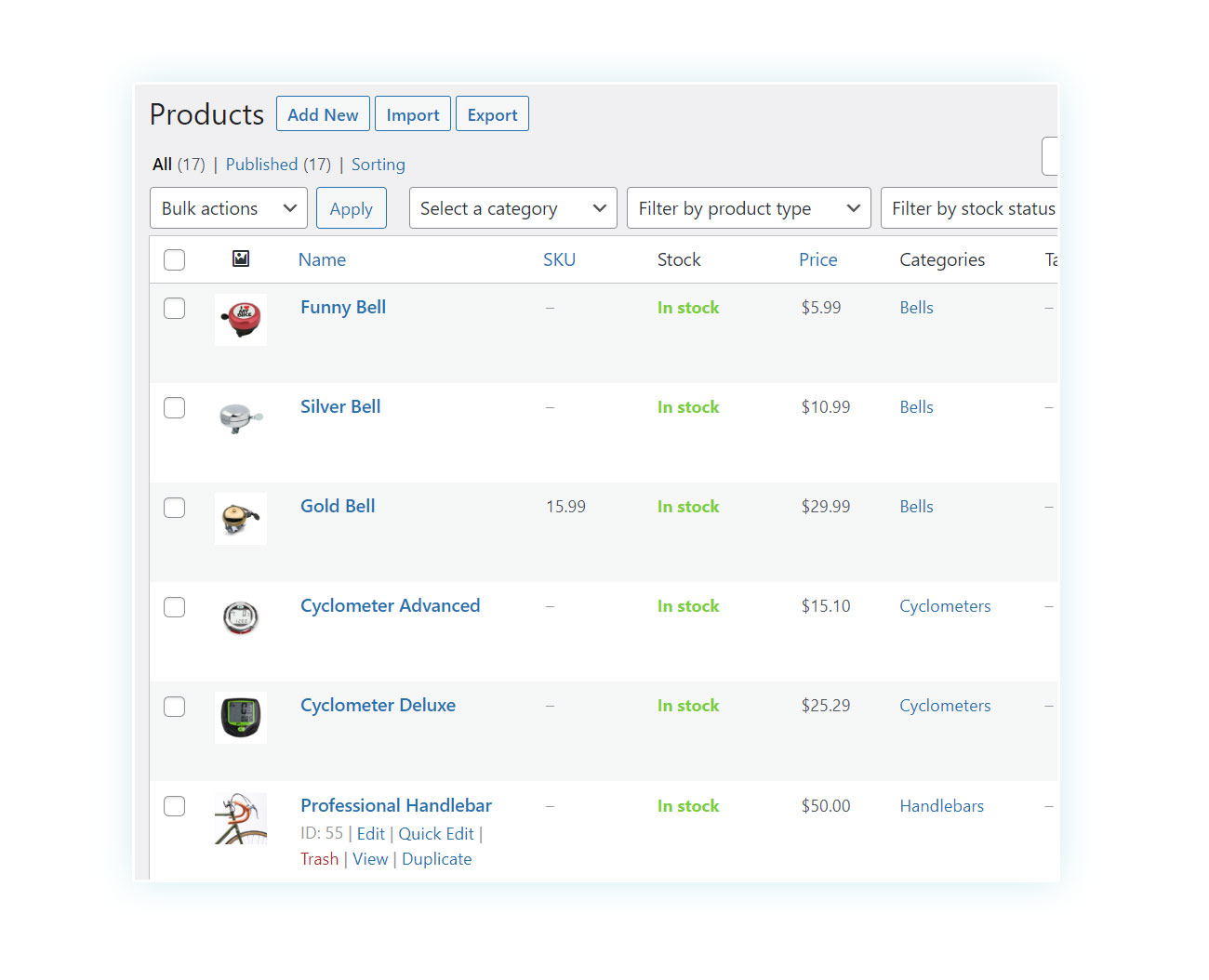The height and width of the screenshot is (980, 1209).
Task: Open the Handlebars category link
Action: (x=941, y=806)
